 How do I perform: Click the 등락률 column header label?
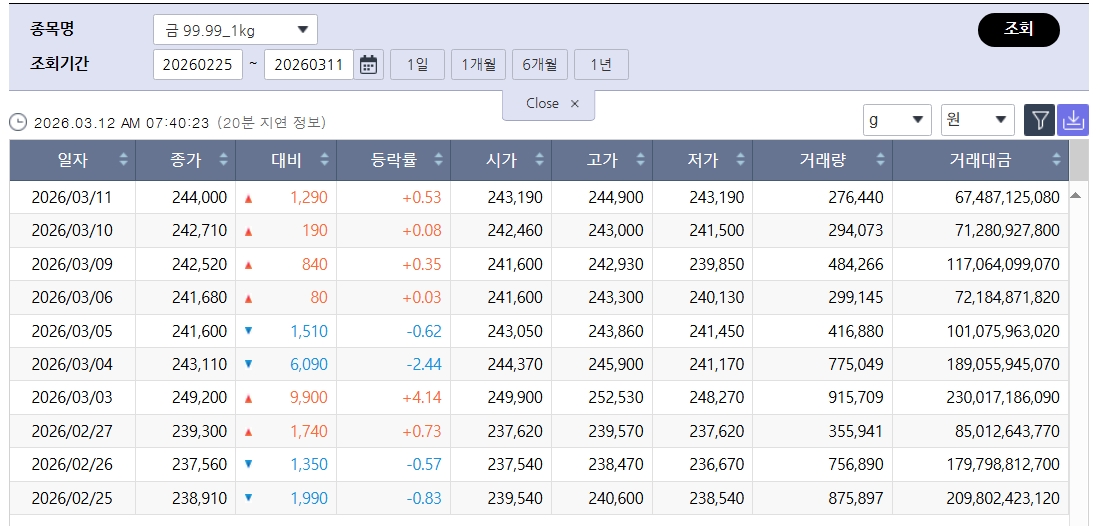[394, 160]
